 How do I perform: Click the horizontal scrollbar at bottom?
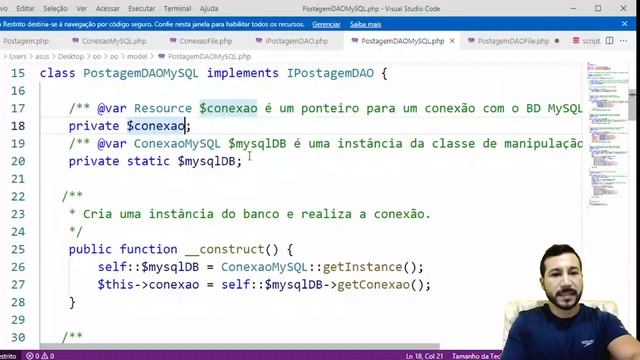240,346
